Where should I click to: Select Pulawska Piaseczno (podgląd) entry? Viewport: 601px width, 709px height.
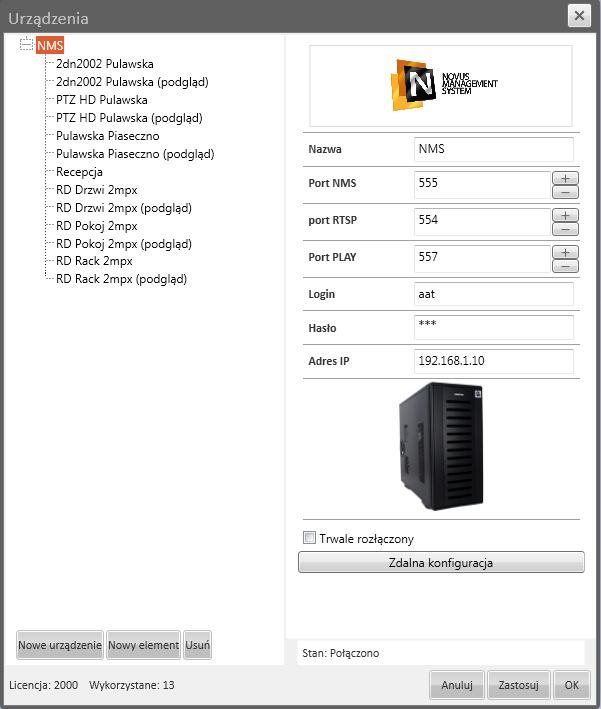pos(135,154)
